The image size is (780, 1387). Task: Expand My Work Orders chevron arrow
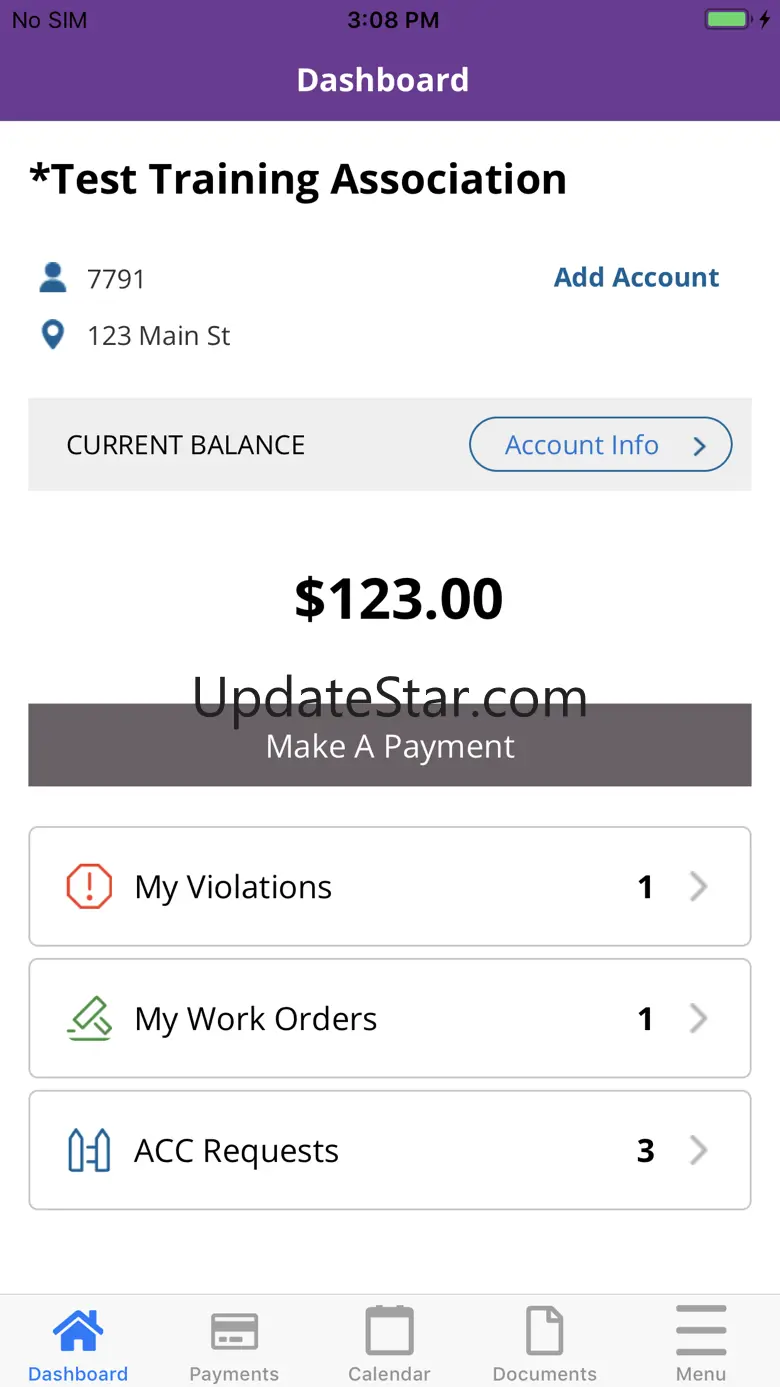click(x=699, y=1018)
